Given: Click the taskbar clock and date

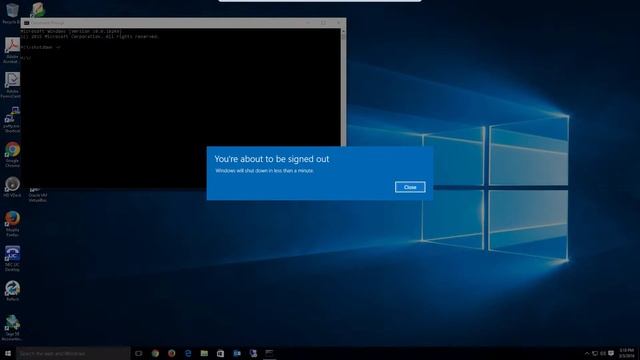Looking at the screenshot, I should pos(627,353).
